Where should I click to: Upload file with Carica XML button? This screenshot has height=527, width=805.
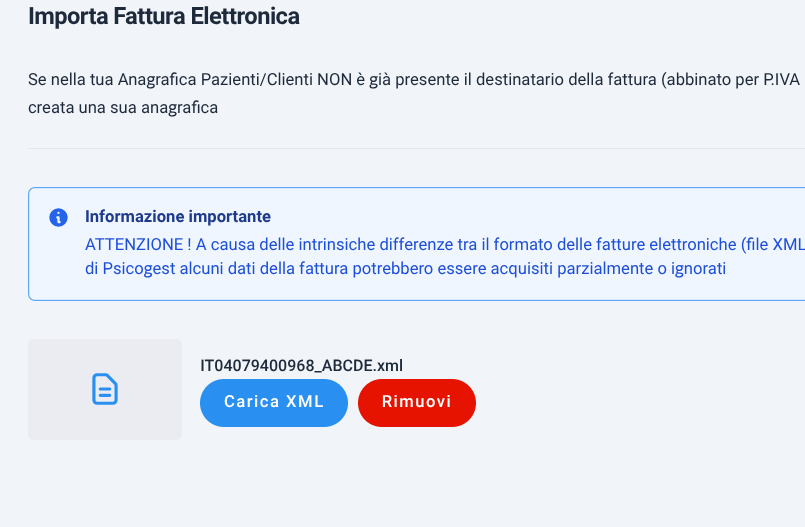(274, 403)
